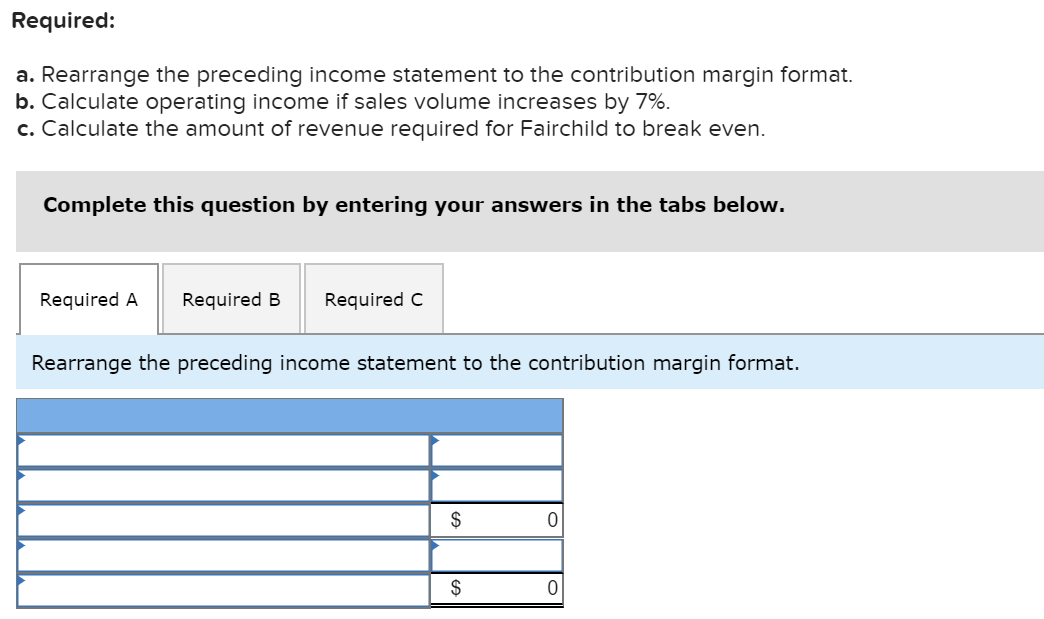Click the instruction banner about contribution margin format
This screenshot has width=1044, height=619.
point(414,363)
